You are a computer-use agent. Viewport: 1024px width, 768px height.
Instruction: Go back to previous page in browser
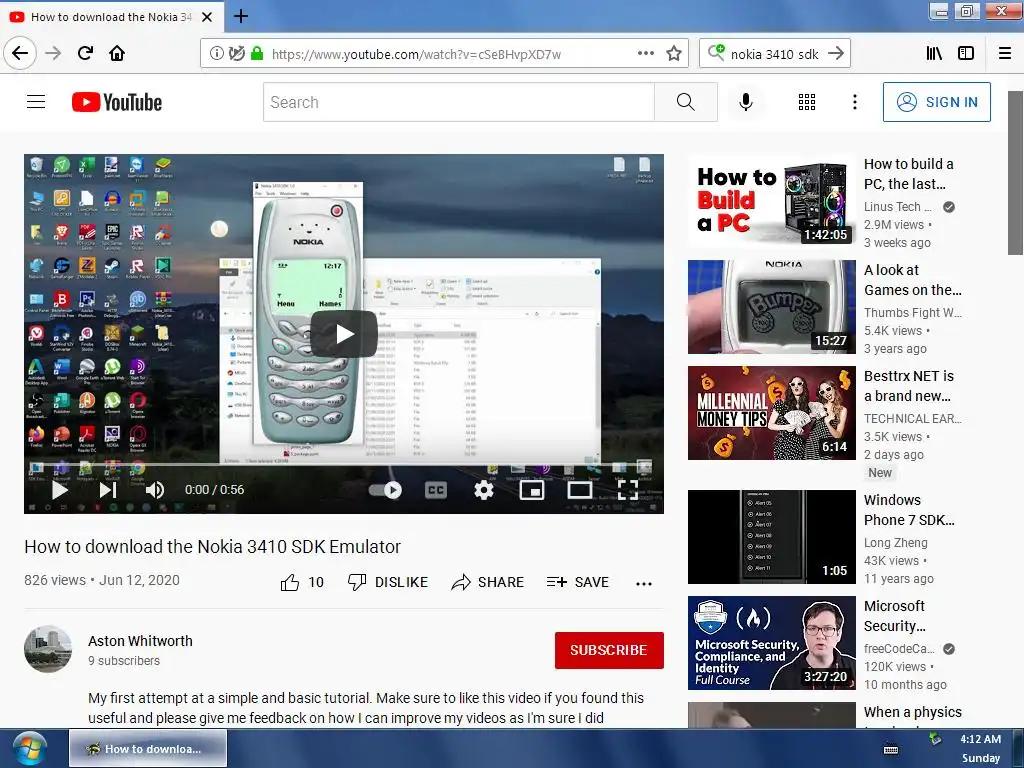coord(20,53)
